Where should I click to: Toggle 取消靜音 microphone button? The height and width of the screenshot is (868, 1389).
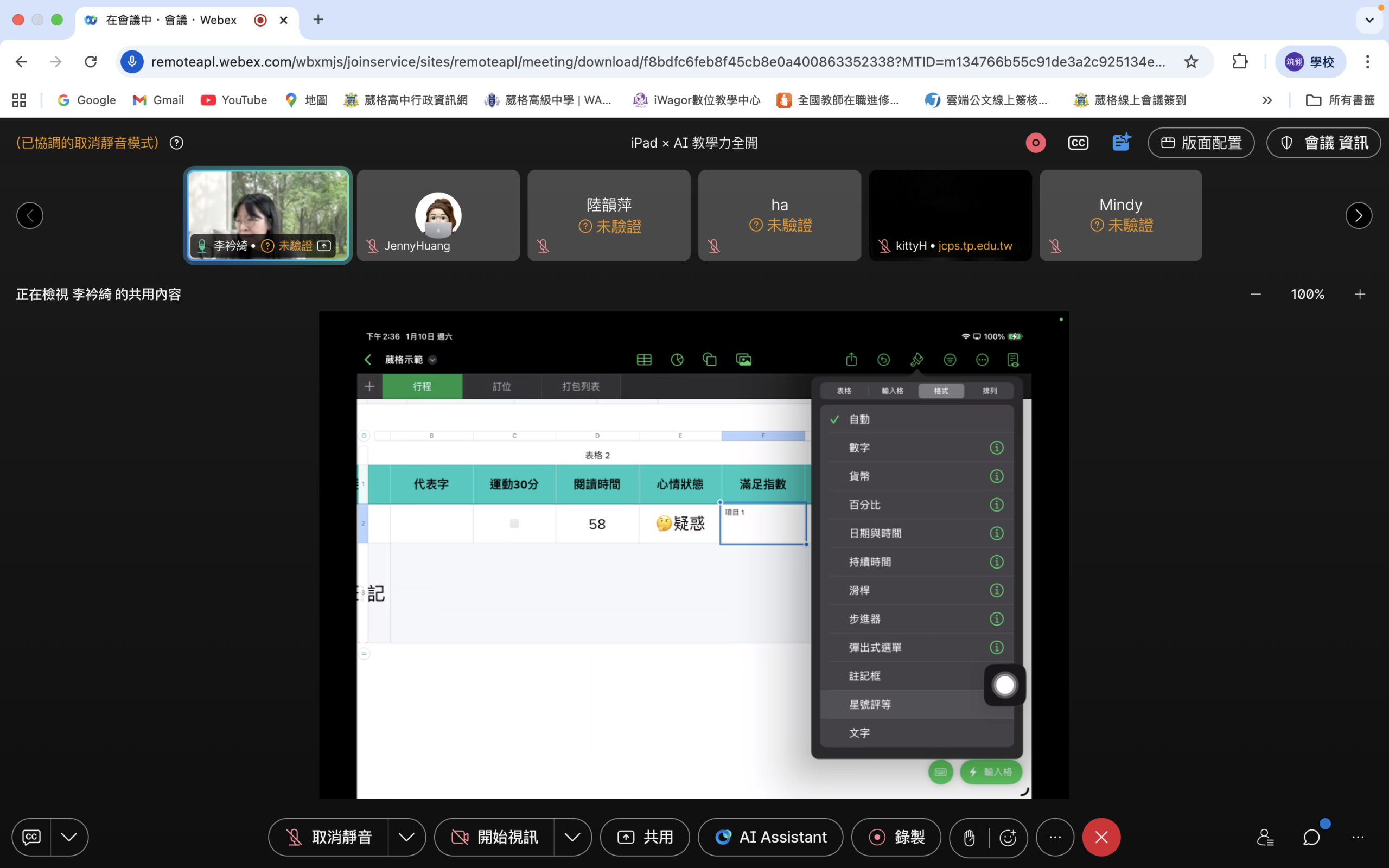pyautogui.click(x=329, y=838)
